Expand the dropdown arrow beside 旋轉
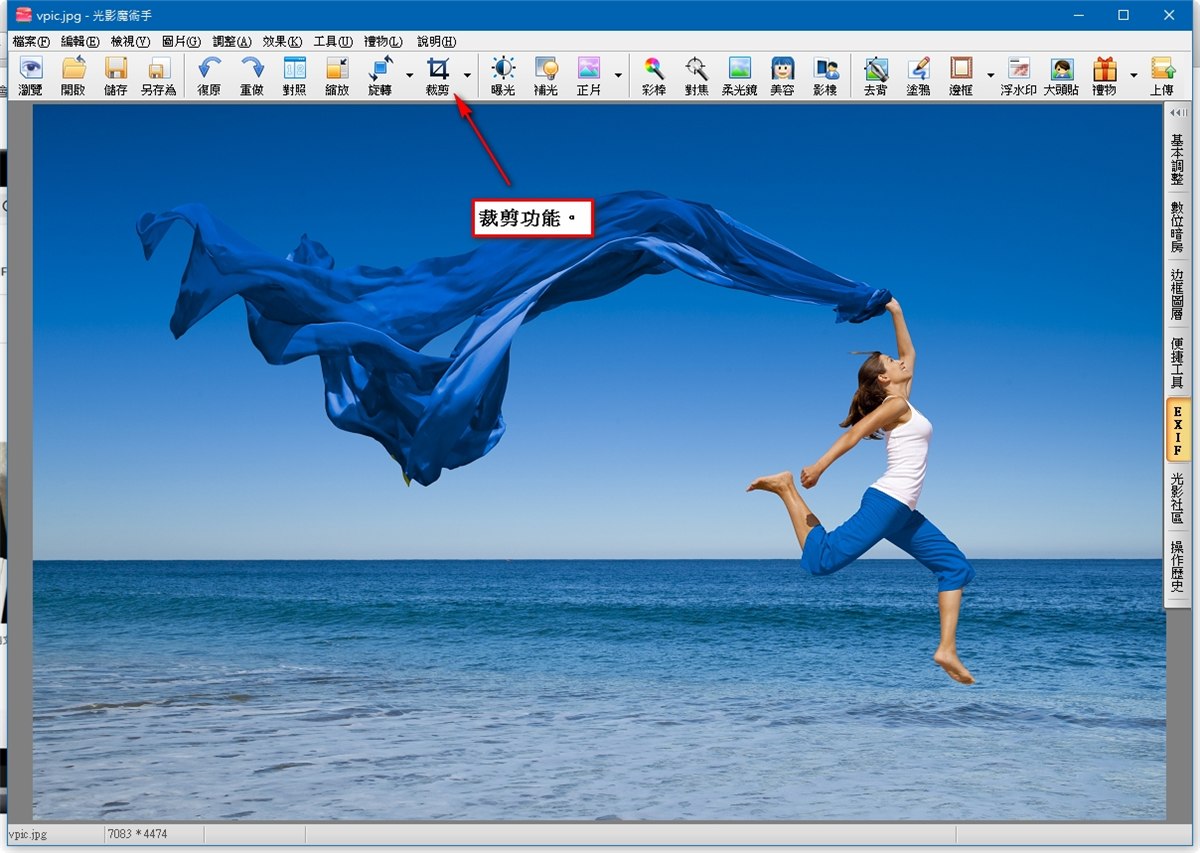Viewport: 1200px width, 853px height. 409,75
